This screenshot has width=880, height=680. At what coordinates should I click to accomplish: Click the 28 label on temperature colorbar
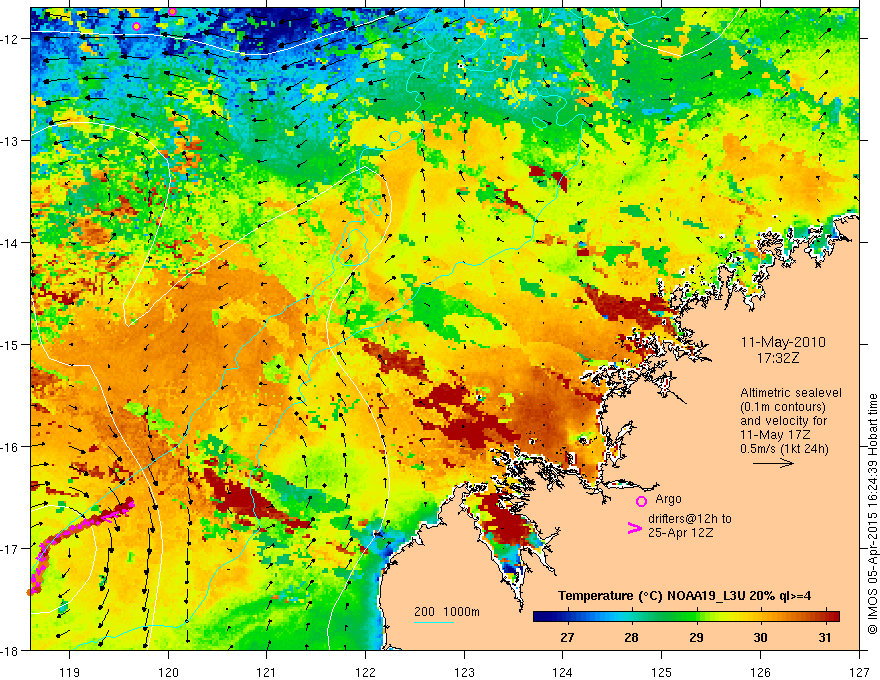pyautogui.click(x=631, y=637)
